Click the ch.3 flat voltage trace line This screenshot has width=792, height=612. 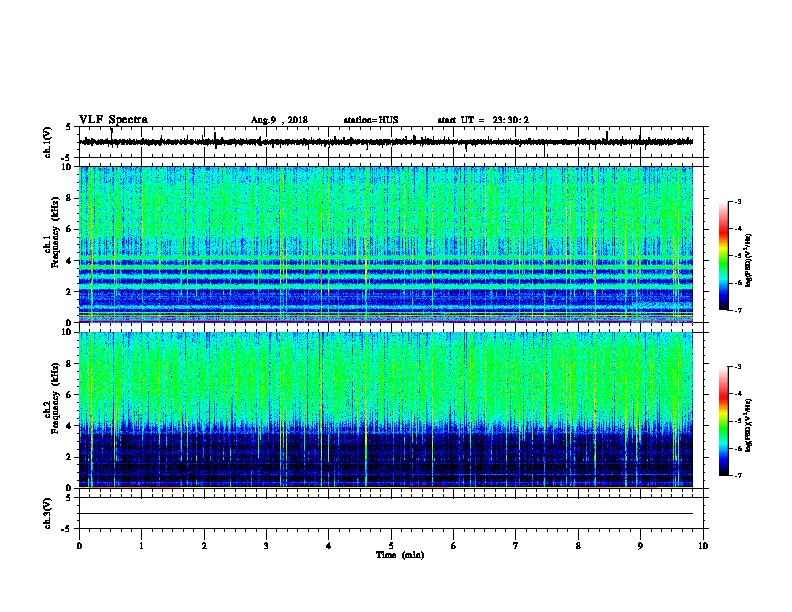coord(386,514)
